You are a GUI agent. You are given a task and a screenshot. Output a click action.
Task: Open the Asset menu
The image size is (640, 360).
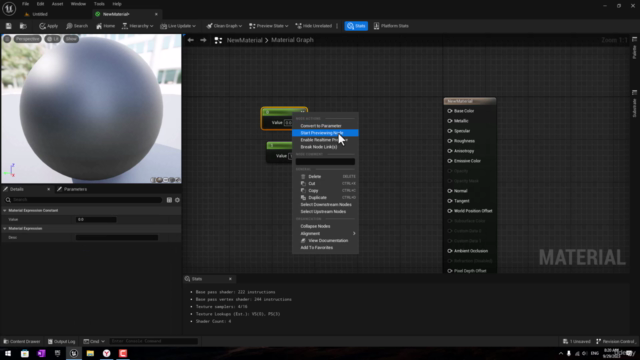[57, 4]
